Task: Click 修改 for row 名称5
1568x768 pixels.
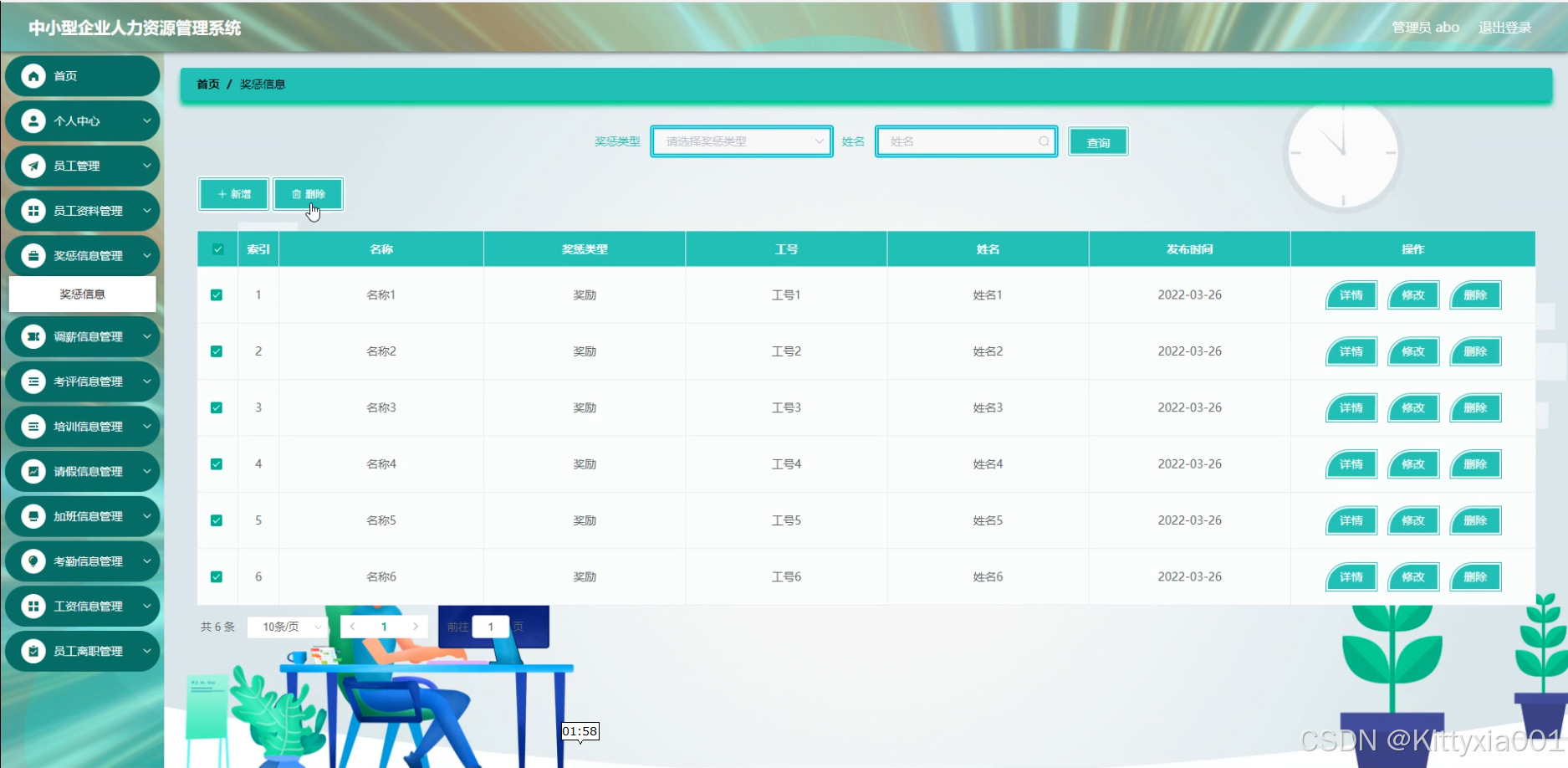Action: (1413, 520)
